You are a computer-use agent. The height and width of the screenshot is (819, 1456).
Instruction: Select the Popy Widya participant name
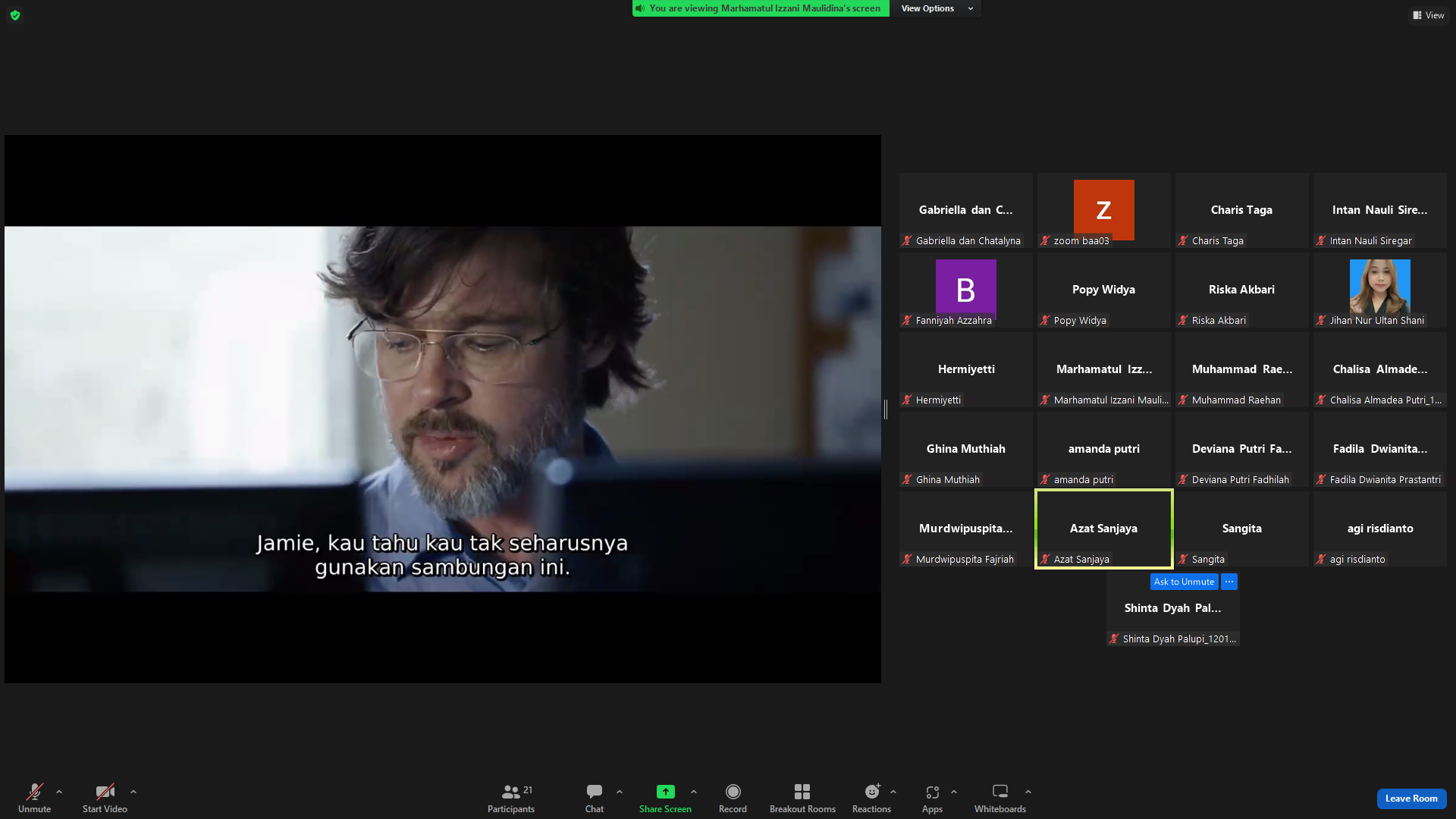[x=1104, y=290]
